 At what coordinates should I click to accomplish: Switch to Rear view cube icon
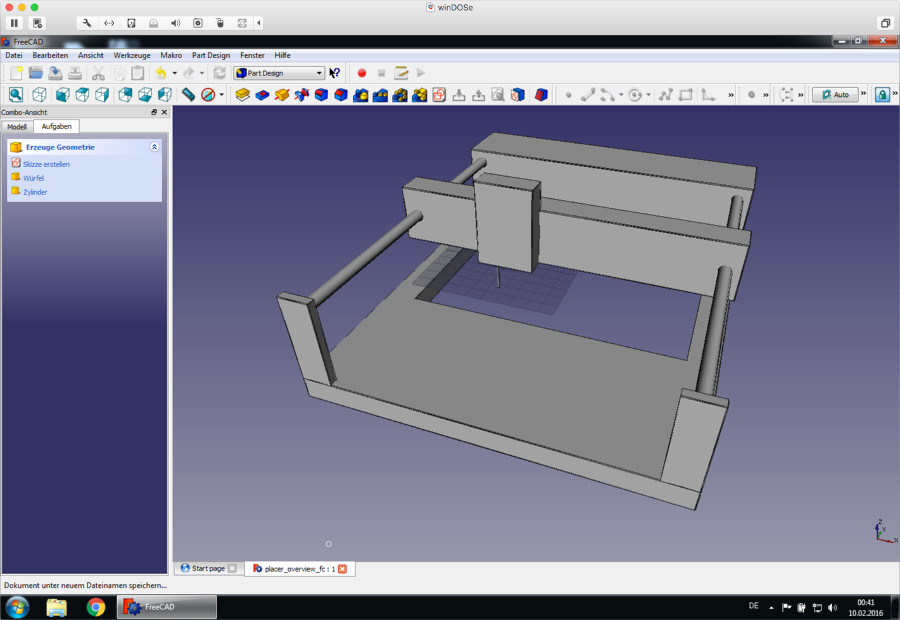pyautogui.click(x=125, y=95)
